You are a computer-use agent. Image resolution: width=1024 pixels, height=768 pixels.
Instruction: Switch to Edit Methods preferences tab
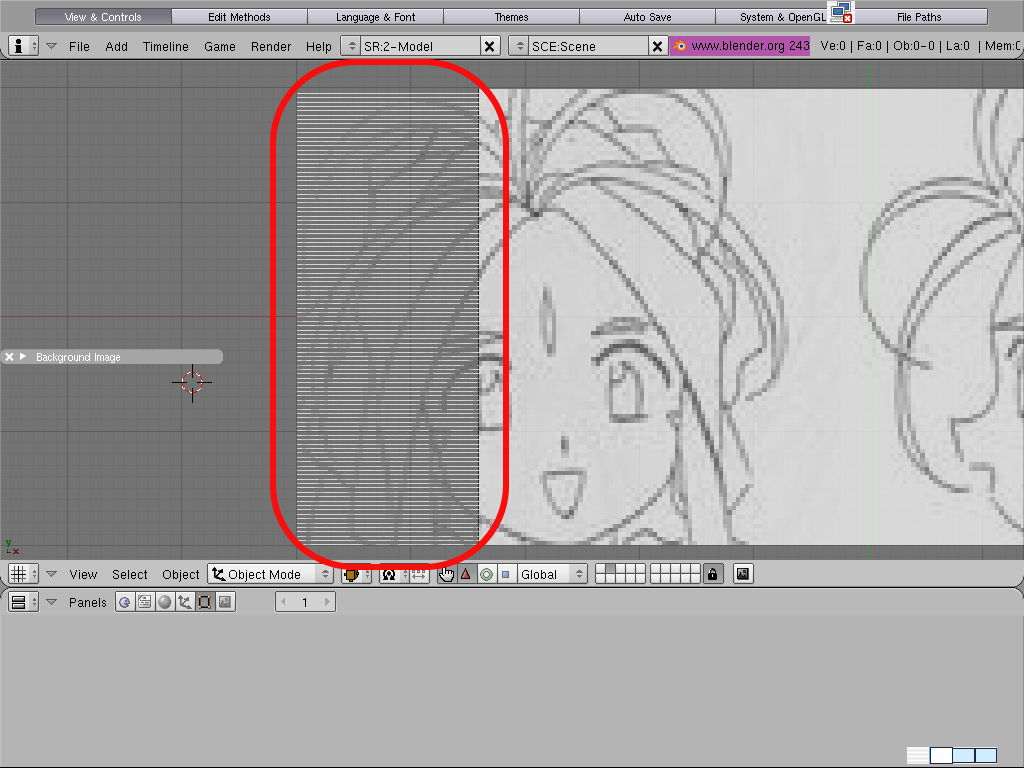click(x=239, y=16)
